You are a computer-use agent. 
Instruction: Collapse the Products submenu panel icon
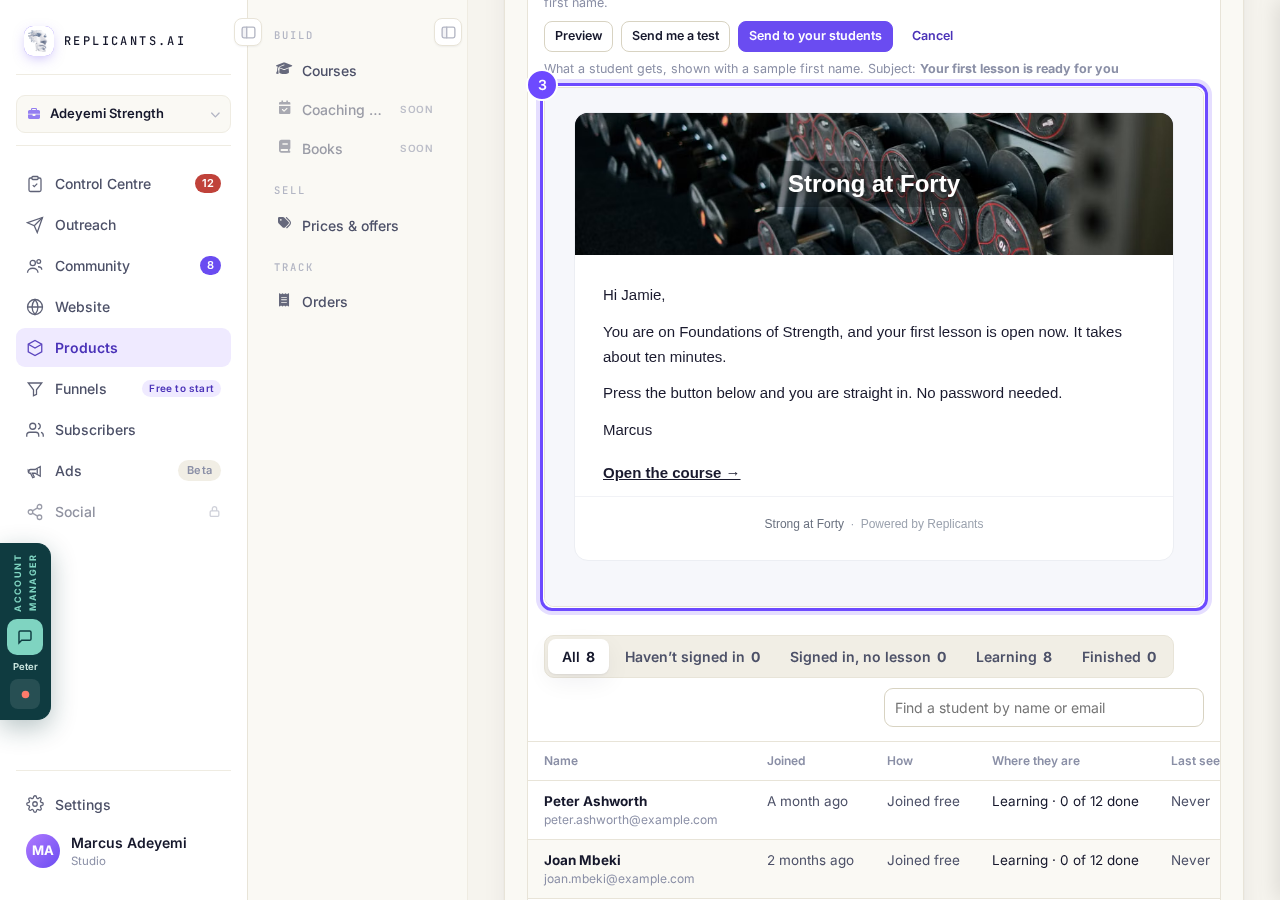[x=448, y=32]
